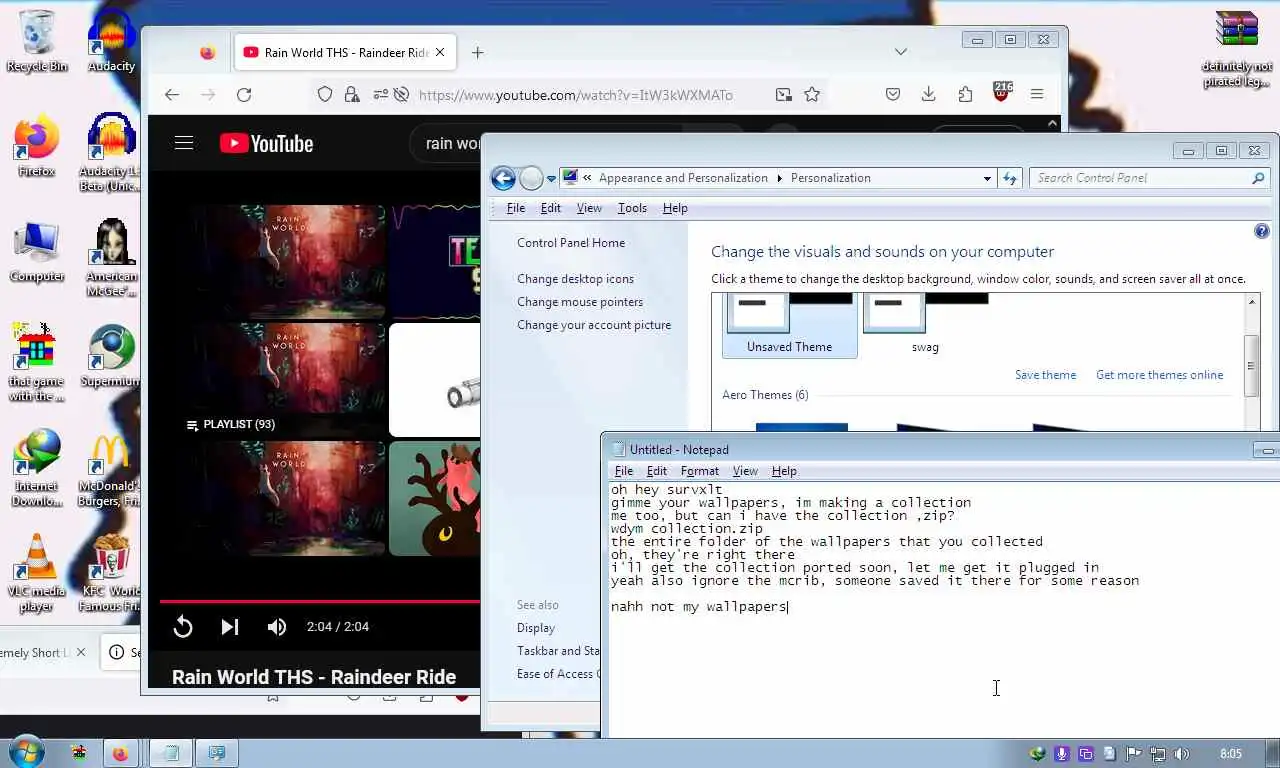This screenshot has height=768, width=1280.
Task: Open the permissions icon in Firefox address bar
Action: point(380,94)
